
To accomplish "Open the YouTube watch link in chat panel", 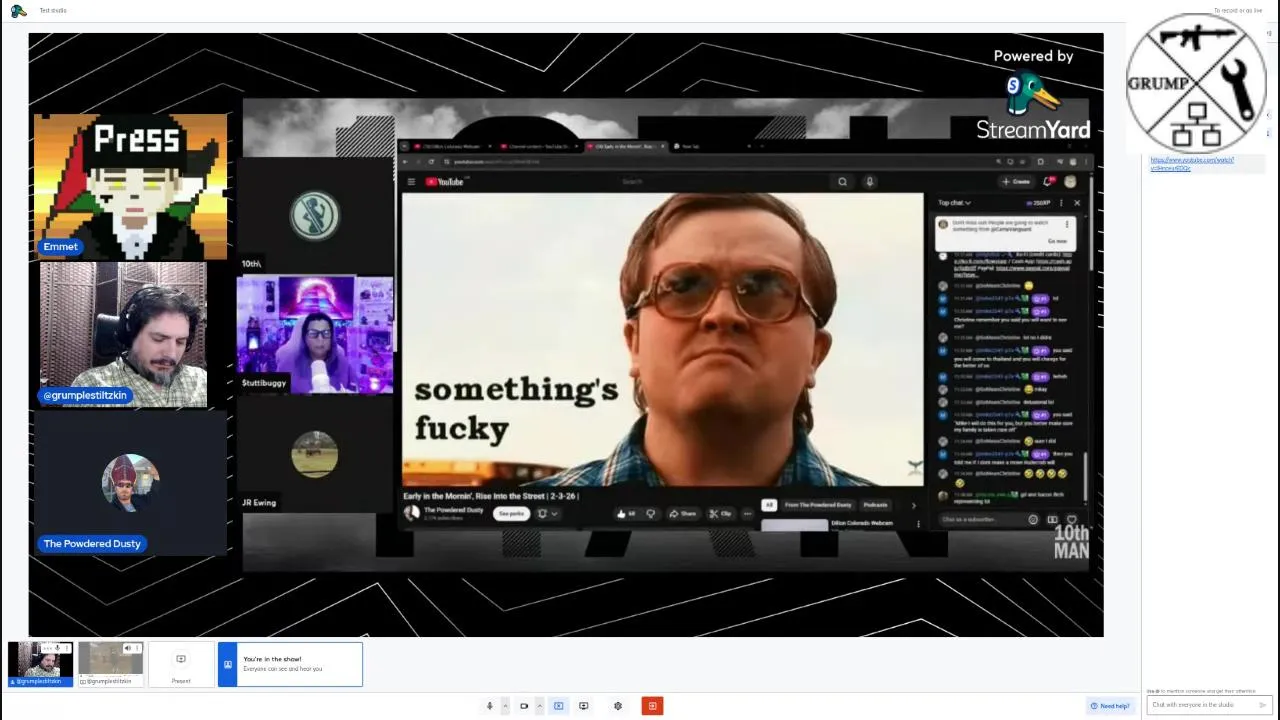I will (1192, 164).
